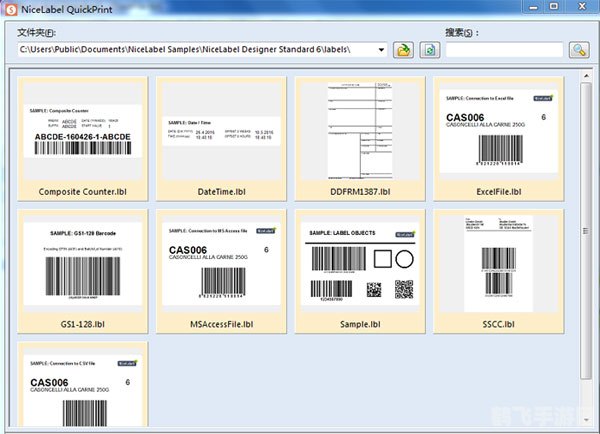Select the Composite Counter.lbl label thumbnail
Screen dimensions: 600x434
pos(82,131)
